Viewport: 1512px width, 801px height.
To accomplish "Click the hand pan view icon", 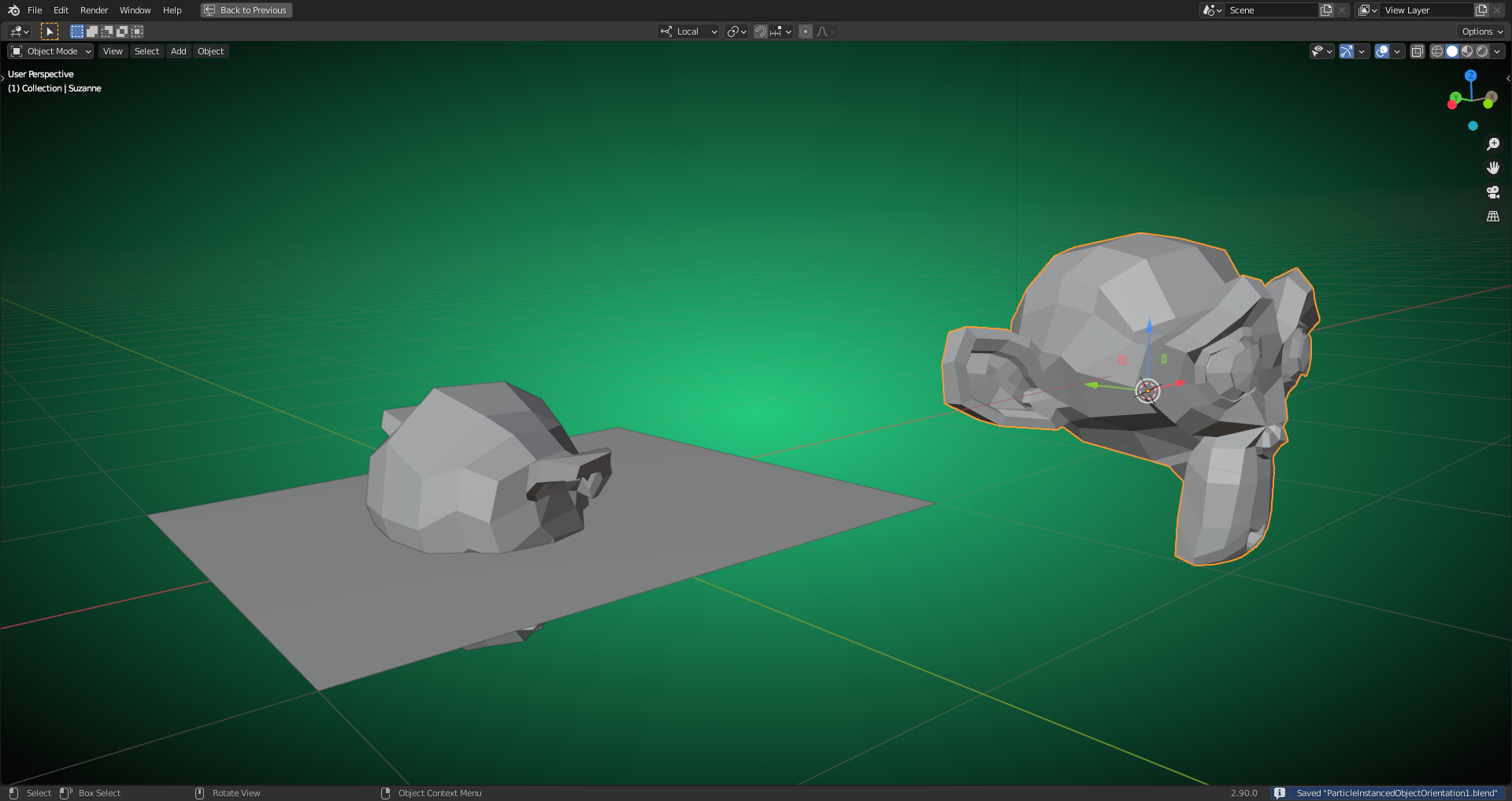I will (x=1492, y=168).
